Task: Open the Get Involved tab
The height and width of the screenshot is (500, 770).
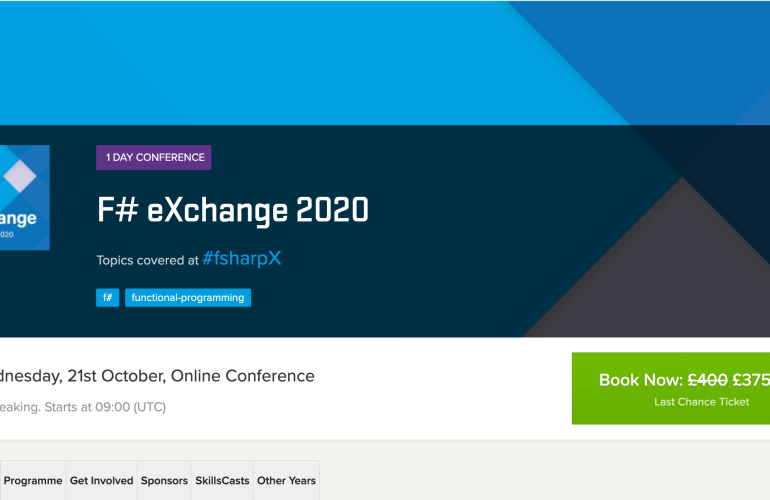Action: [x=101, y=481]
